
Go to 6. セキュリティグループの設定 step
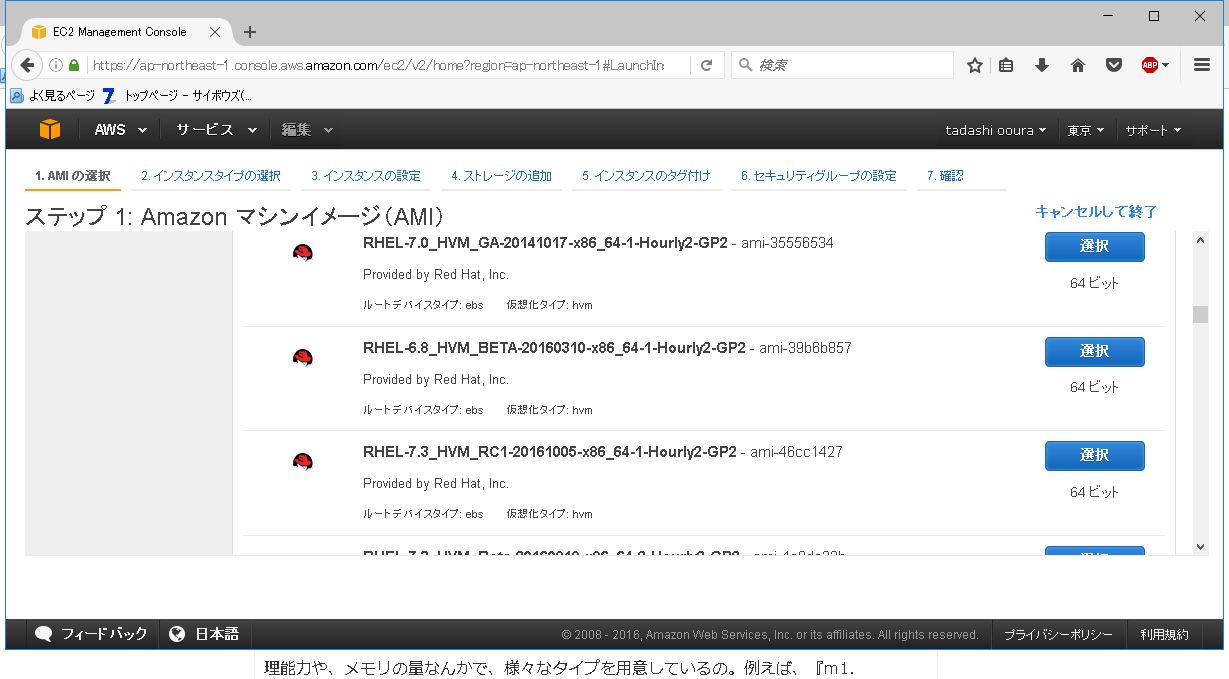click(819, 176)
